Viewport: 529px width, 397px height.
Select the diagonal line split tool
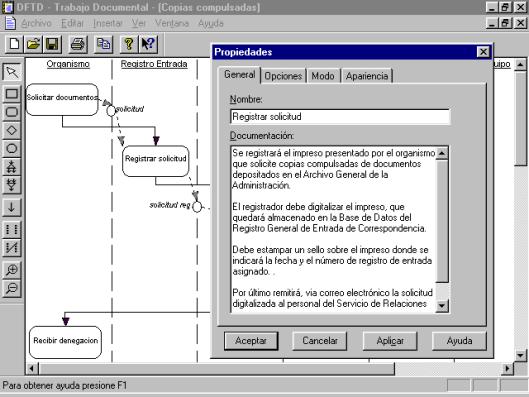(x=12, y=248)
